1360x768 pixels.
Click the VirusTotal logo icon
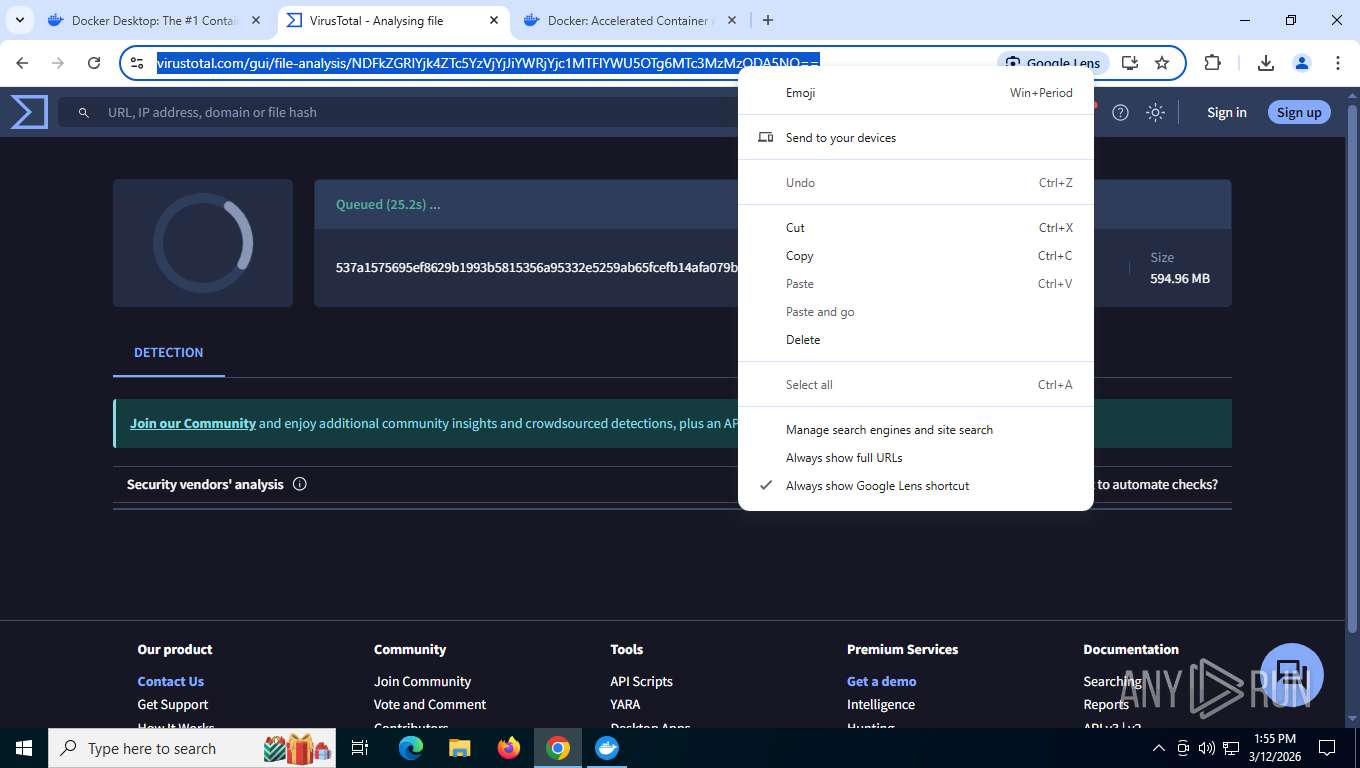(x=29, y=112)
